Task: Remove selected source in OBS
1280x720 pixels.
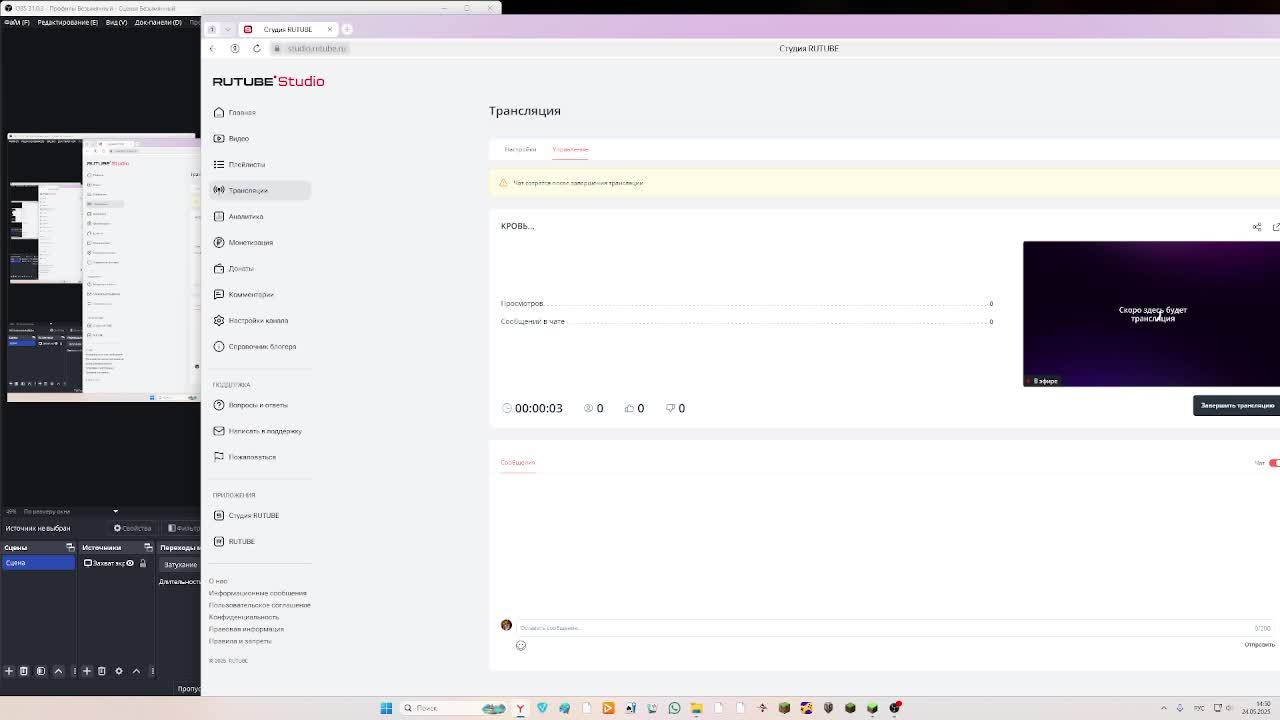Action: click(102, 671)
